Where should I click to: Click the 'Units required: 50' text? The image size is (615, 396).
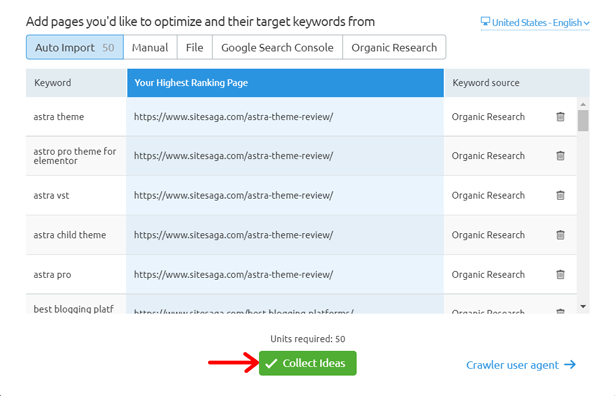(x=308, y=339)
